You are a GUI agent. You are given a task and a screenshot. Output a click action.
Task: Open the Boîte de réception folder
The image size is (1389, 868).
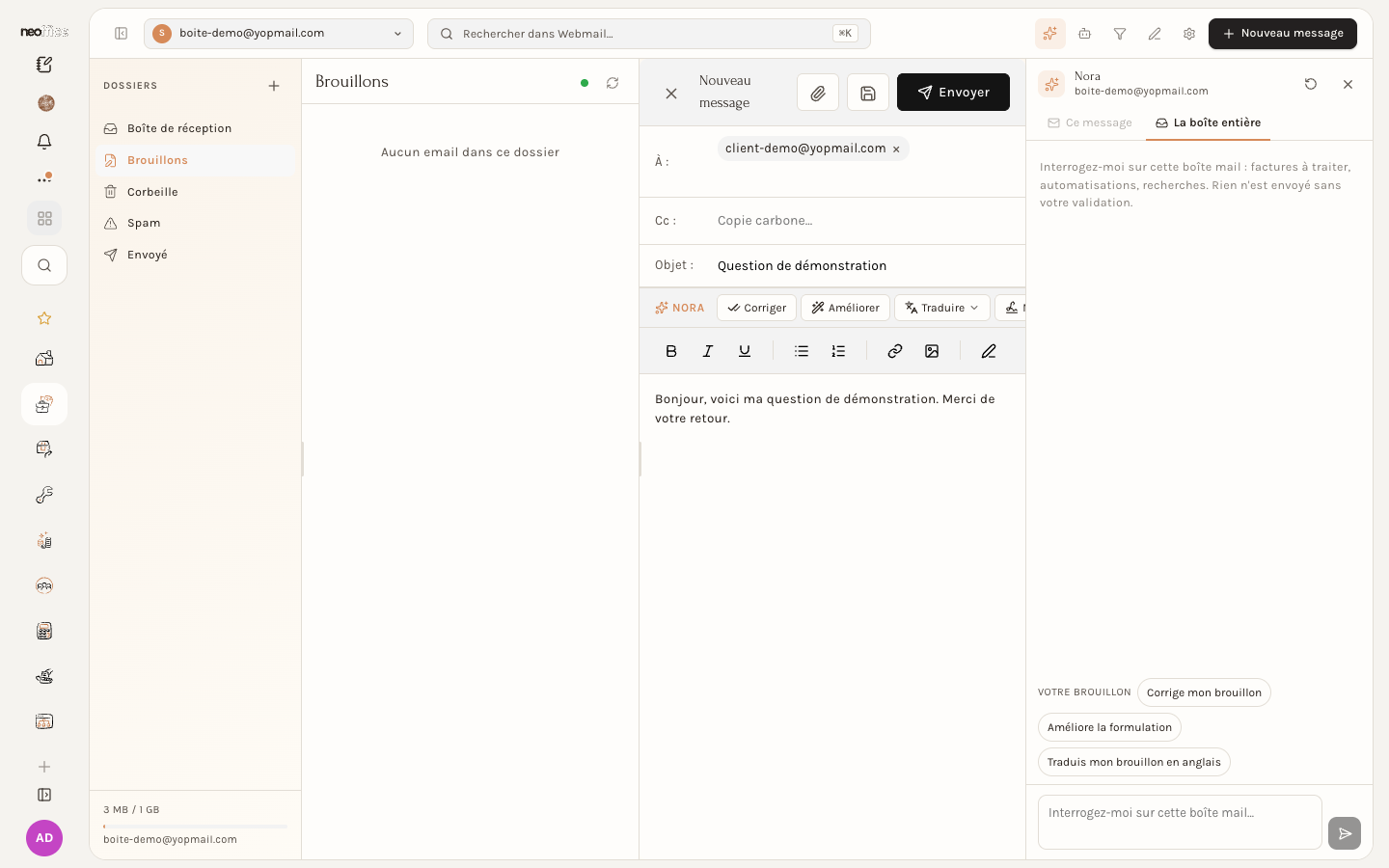[x=196, y=128]
